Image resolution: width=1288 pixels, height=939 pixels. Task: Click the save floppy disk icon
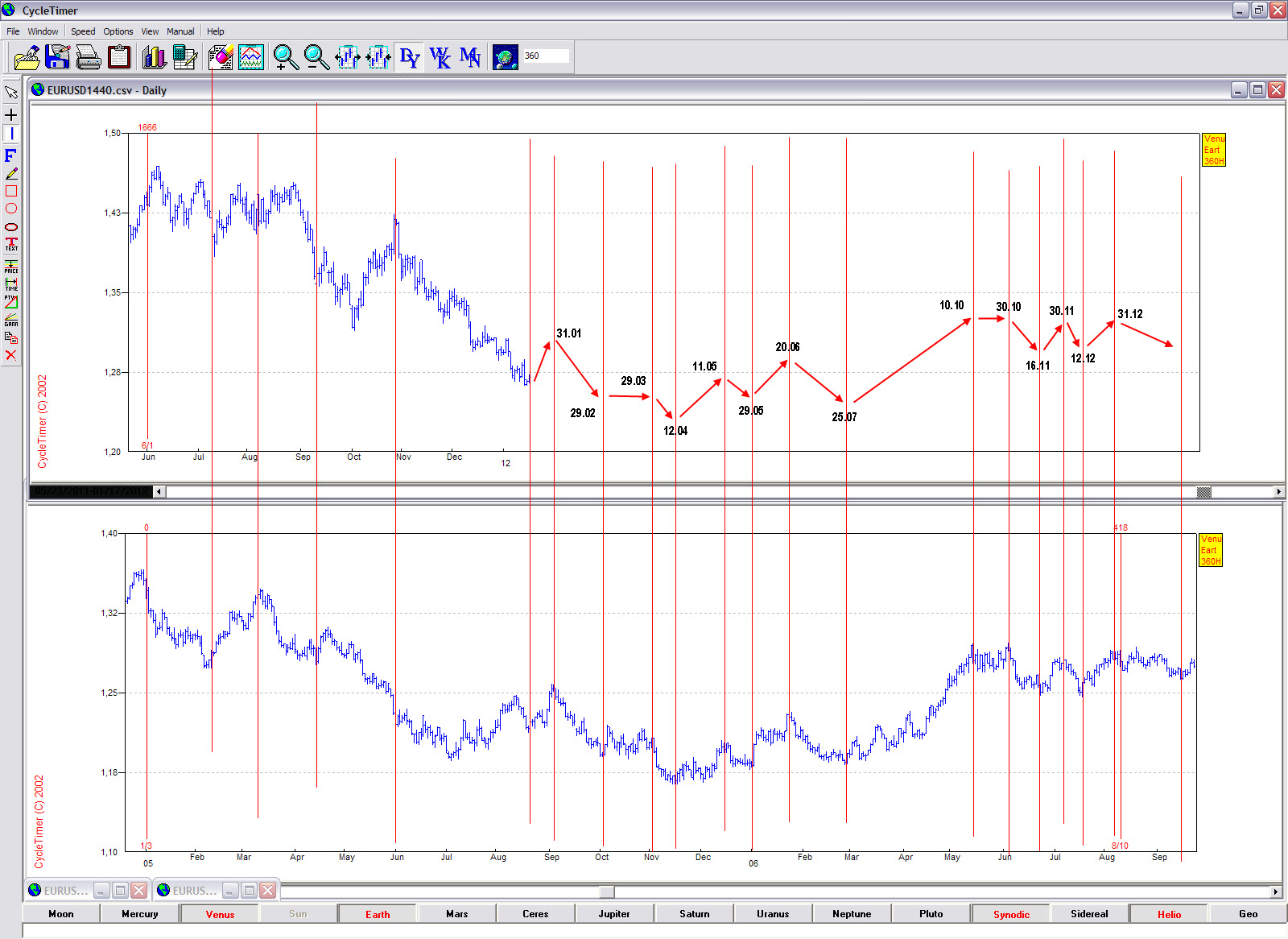coord(57,57)
